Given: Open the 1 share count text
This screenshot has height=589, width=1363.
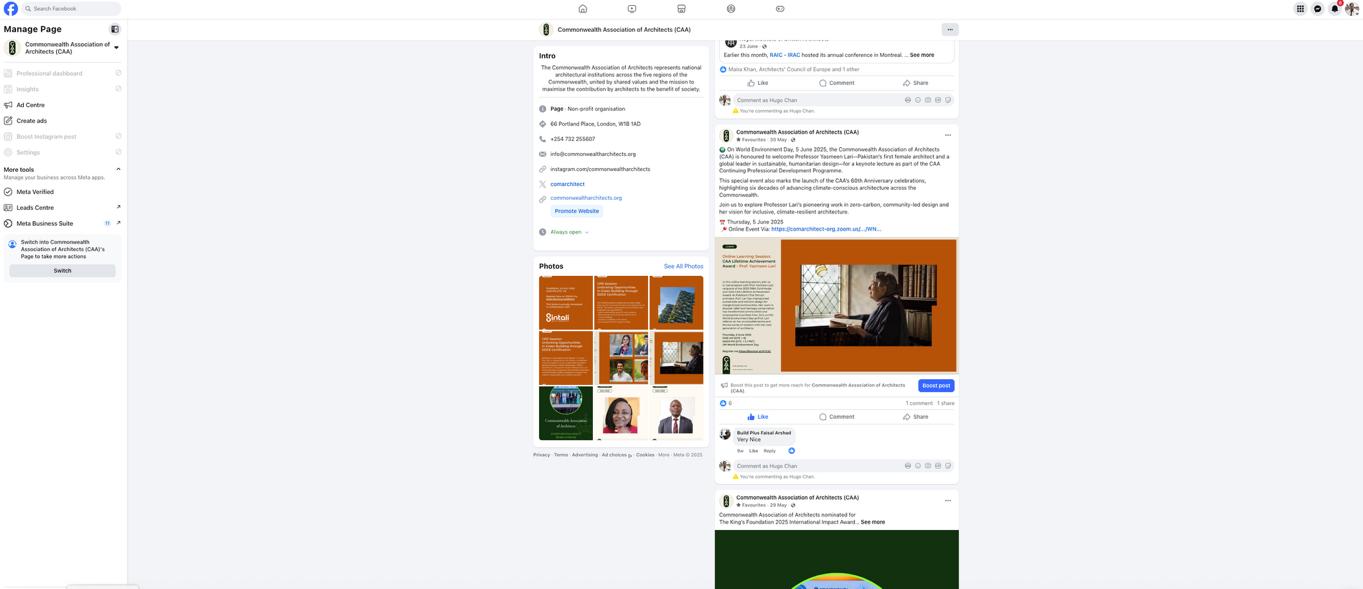Looking at the screenshot, I should (946, 403).
